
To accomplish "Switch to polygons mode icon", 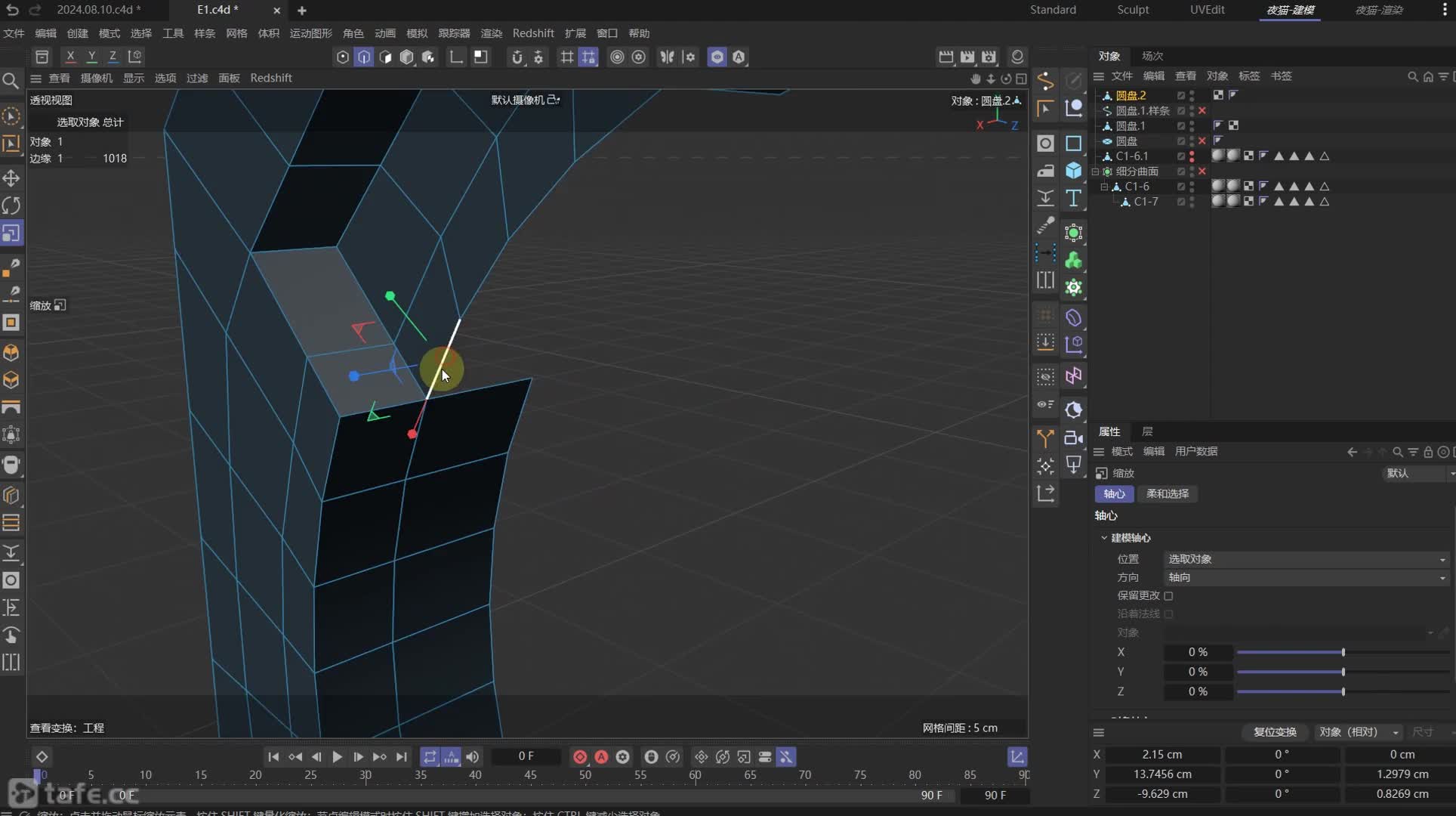I will click(x=385, y=57).
